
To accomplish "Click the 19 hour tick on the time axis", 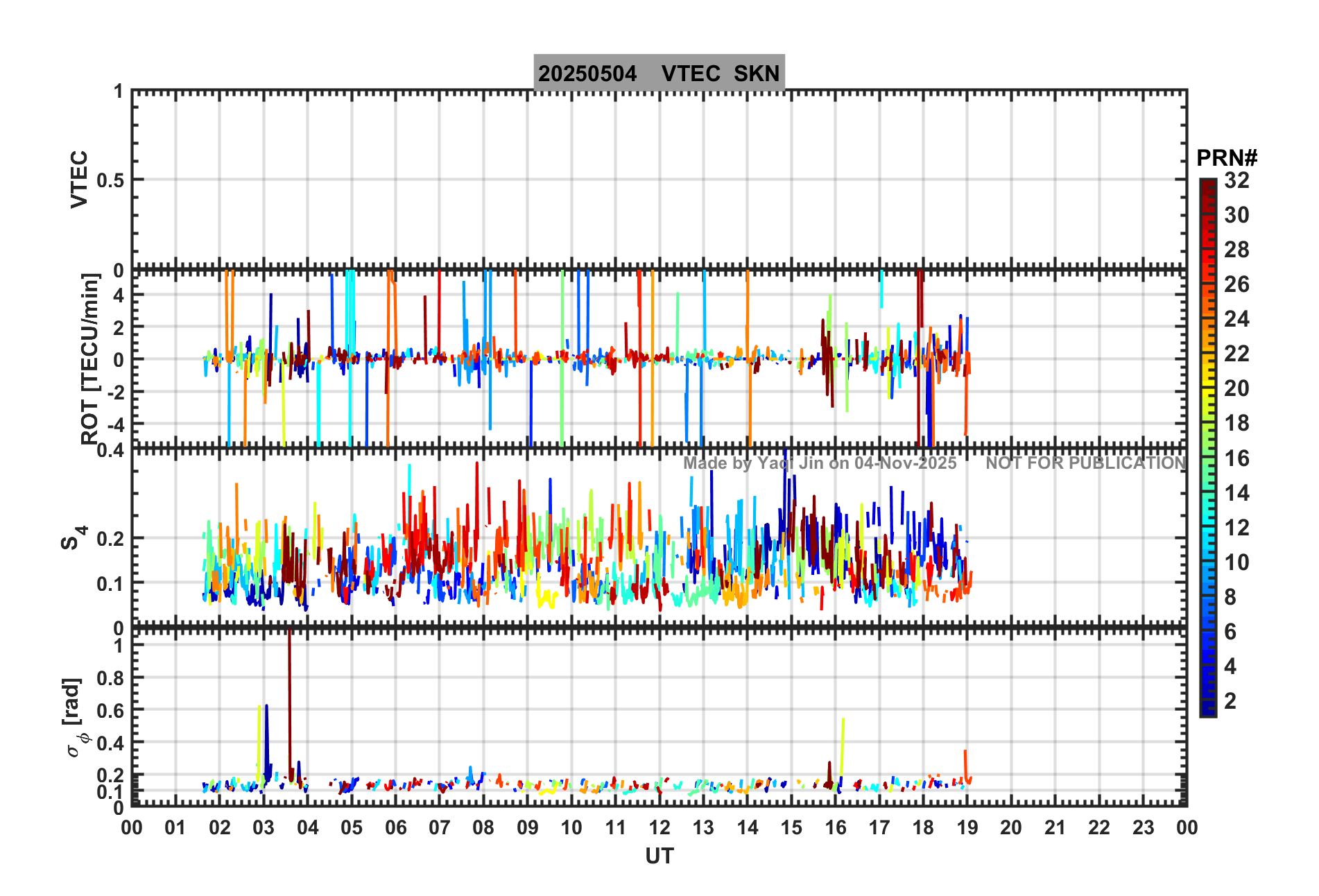I will pyautogui.click(x=967, y=827).
